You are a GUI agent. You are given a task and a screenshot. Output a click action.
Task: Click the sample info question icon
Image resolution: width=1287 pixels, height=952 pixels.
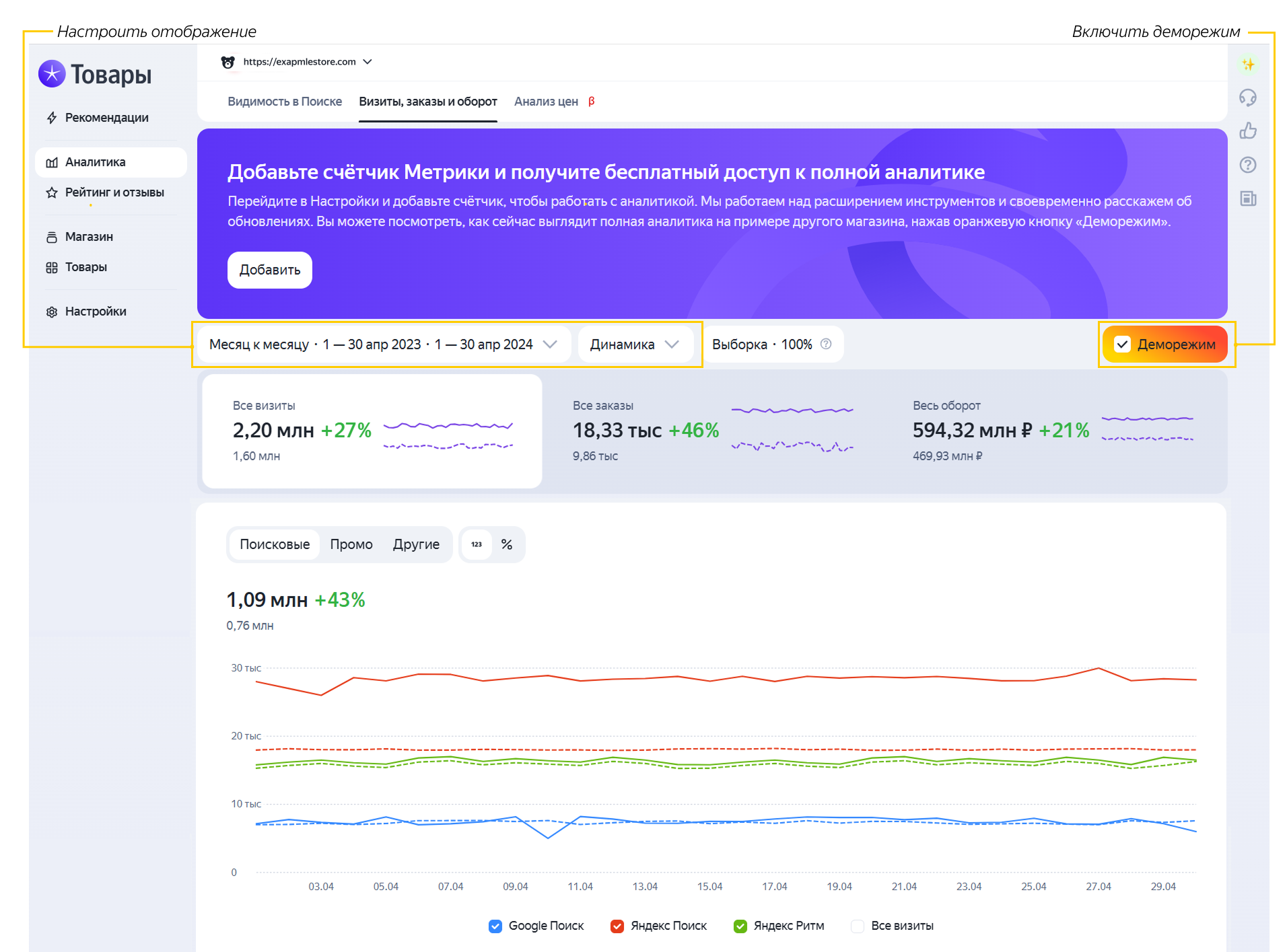coord(826,344)
